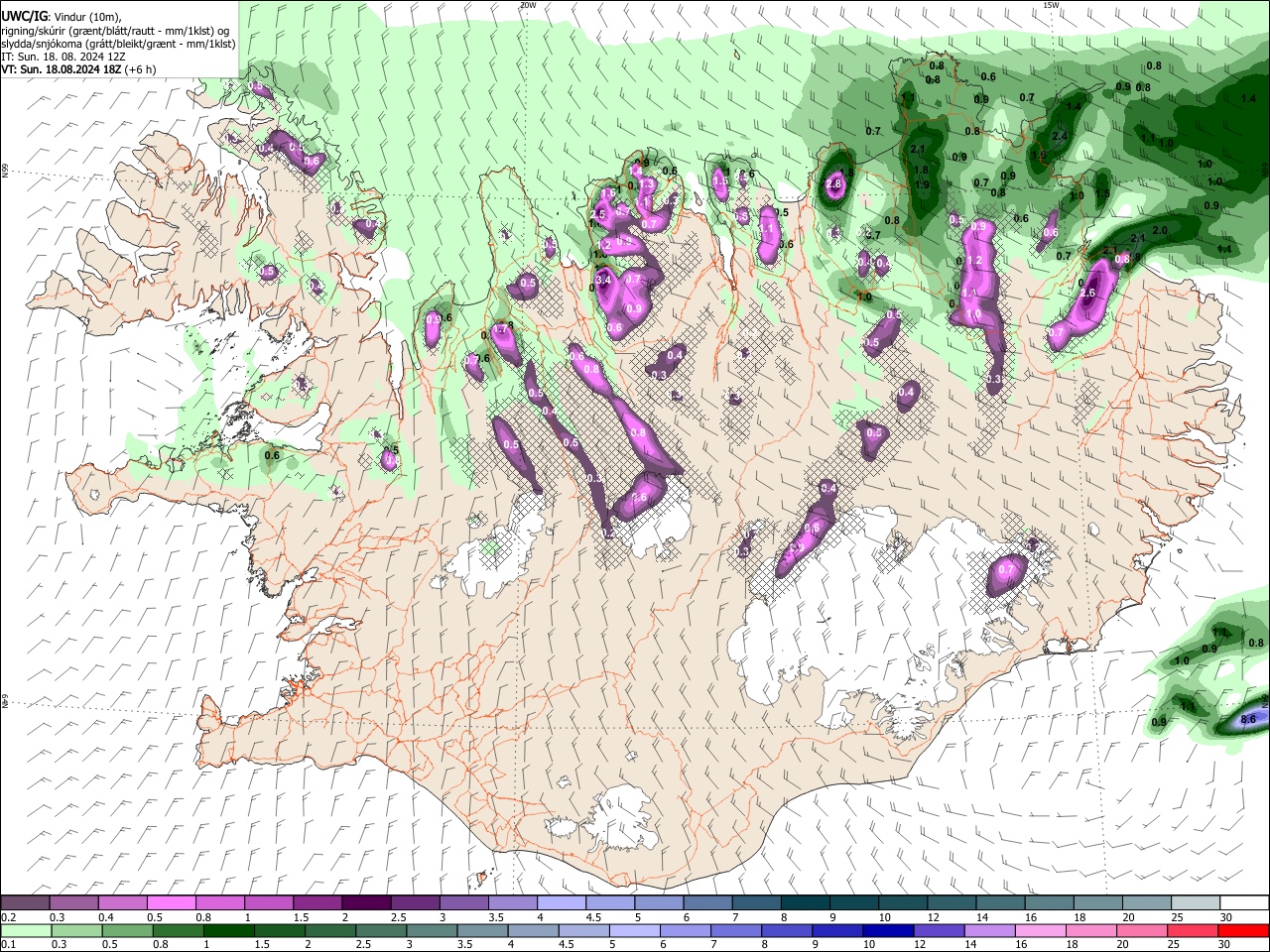Click the '2.0' precipitation value in the northeast
Screen dimensions: 1270x952
click(x=1160, y=230)
